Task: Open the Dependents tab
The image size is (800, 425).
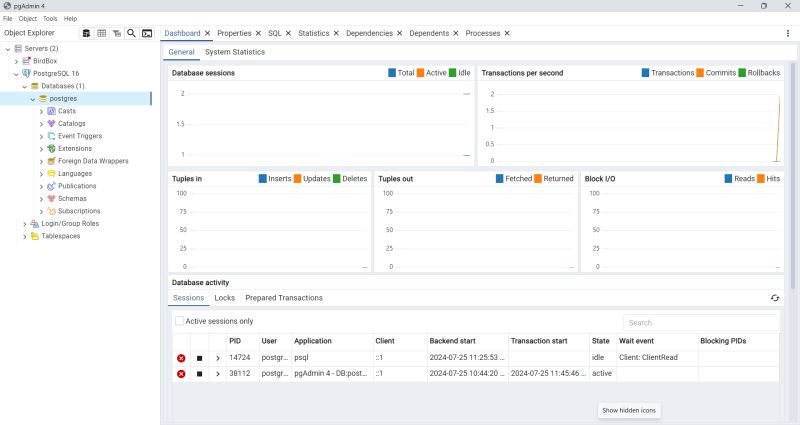Action: (429, 33)
